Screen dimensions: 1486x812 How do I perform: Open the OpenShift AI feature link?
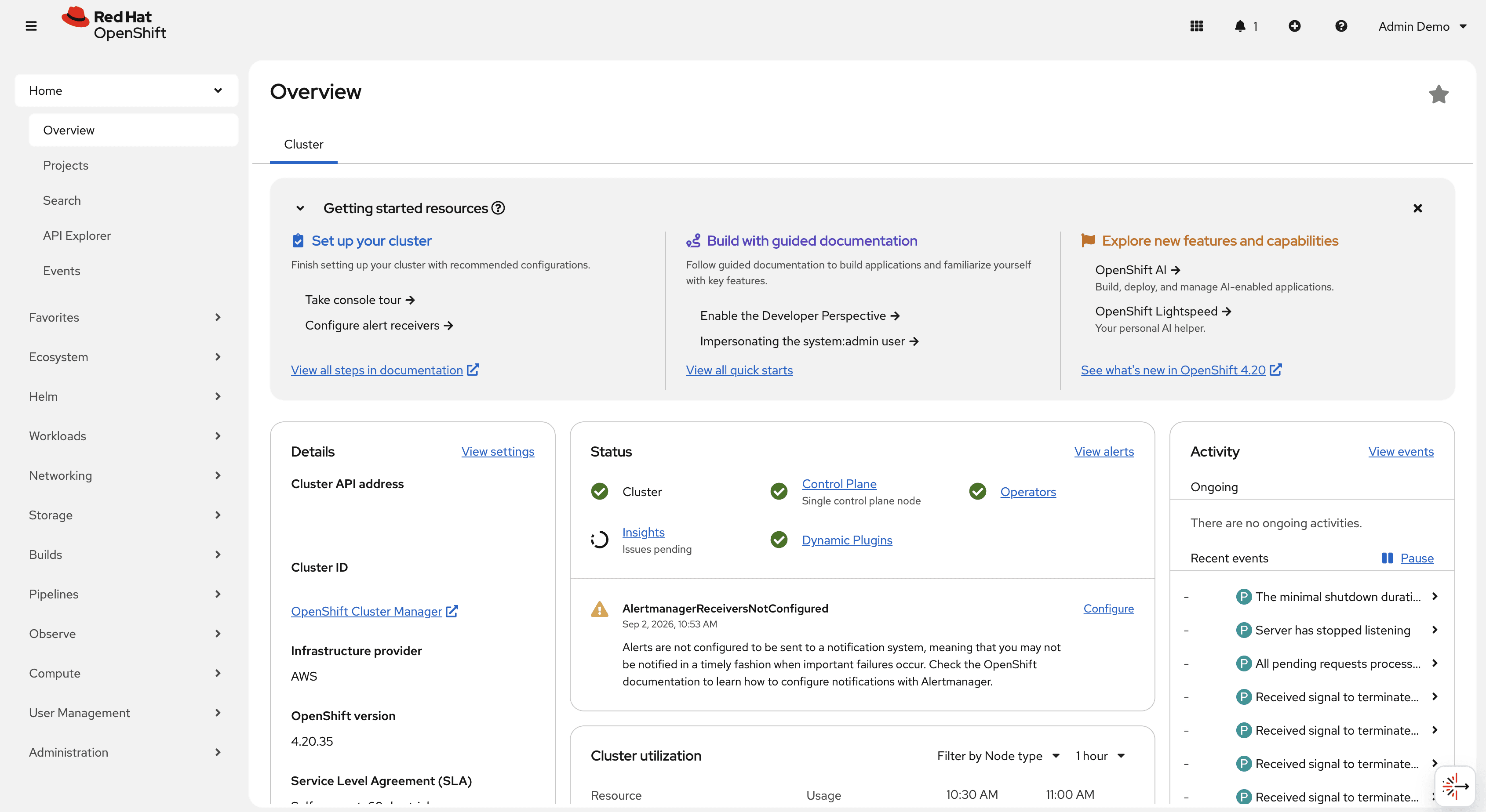[x=1137, y=270]
